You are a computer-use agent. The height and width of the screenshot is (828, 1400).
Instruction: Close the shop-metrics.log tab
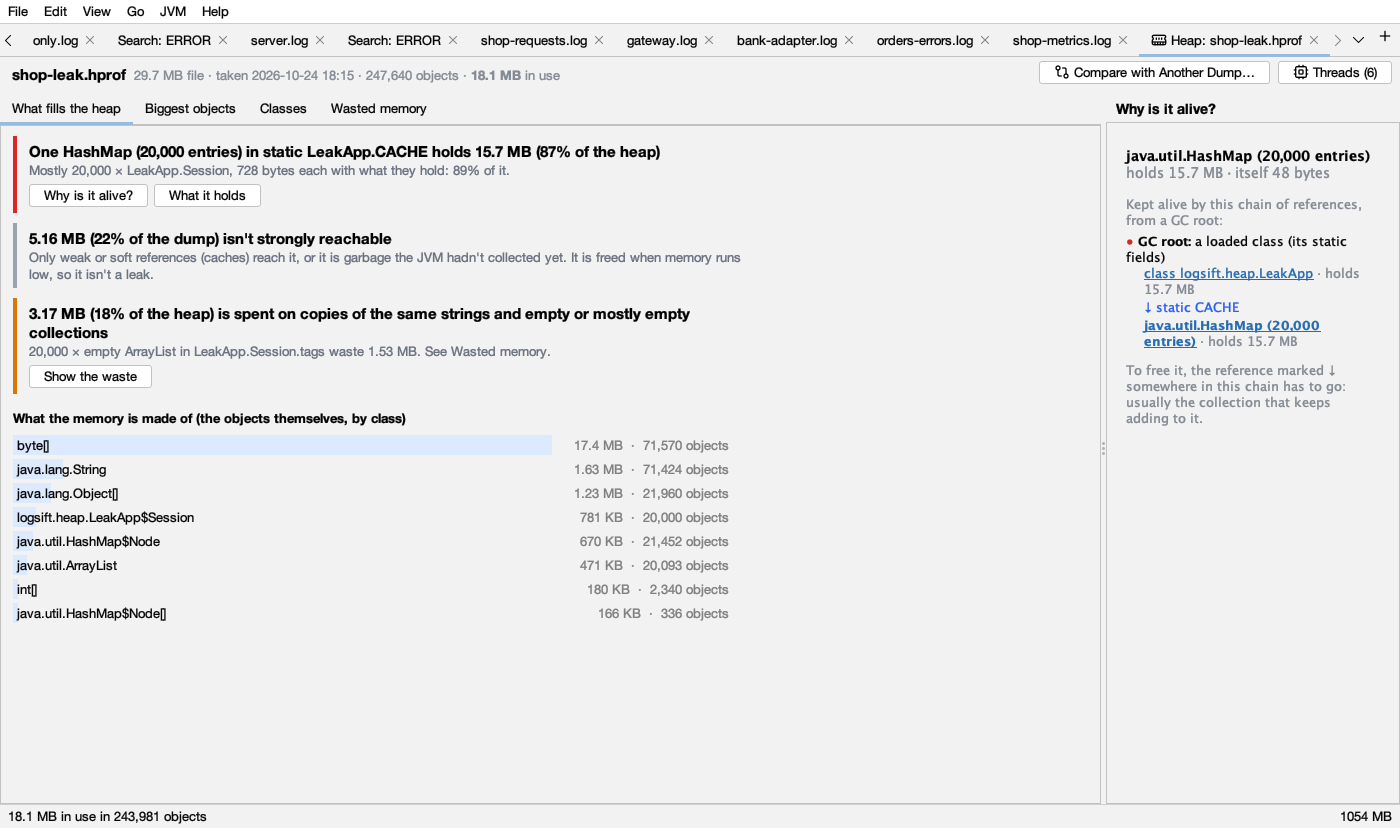click(x=1123, y=41)
